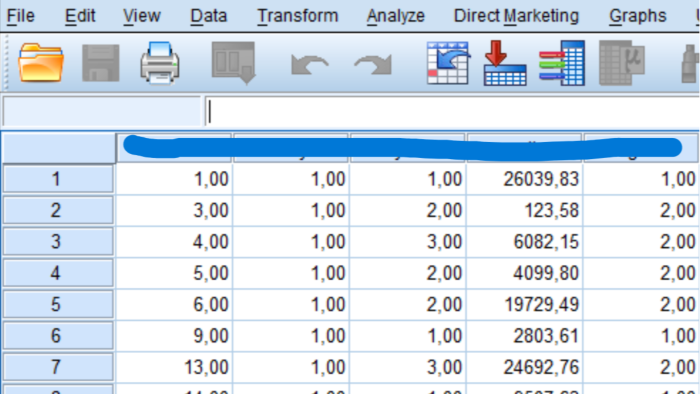The height and width of the screenshot is (394, 700).
Task: Select row header number 7
Action: (58, 367)
